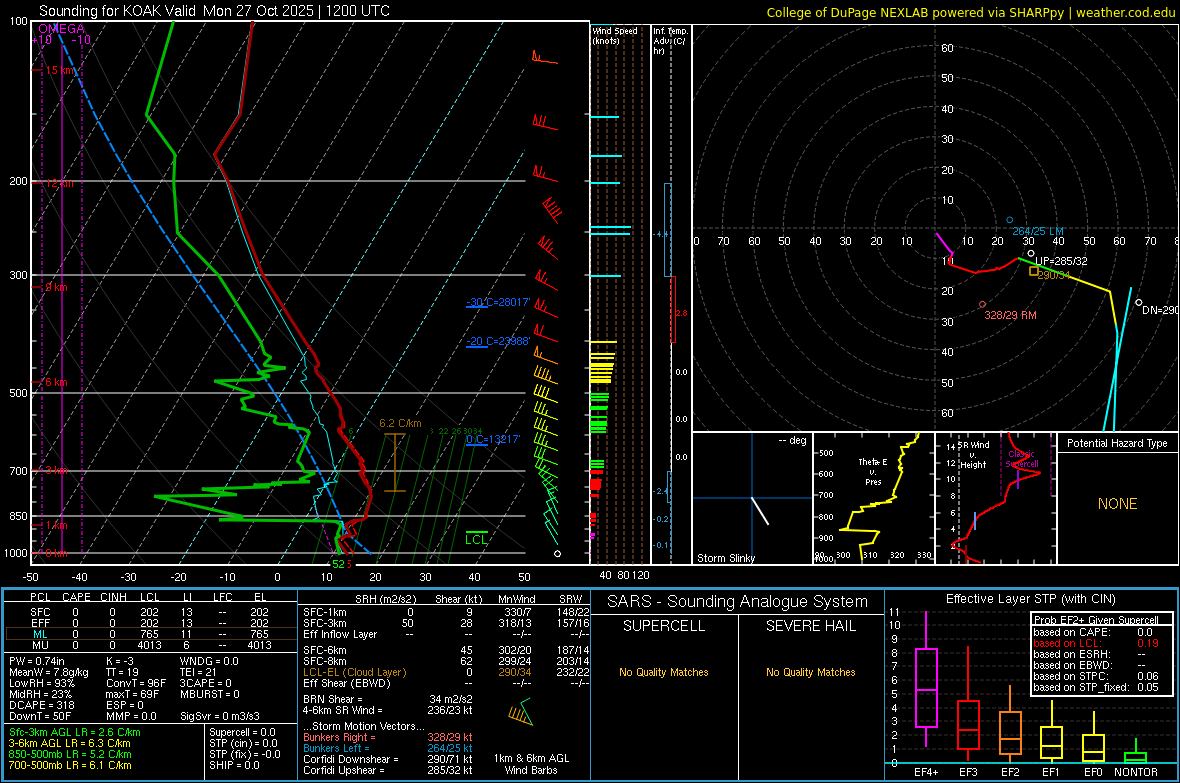Click the 'SEVERE HAIL' SARS column header
The height and width of the screenshot is (783, 1180).
pos(810,626)
